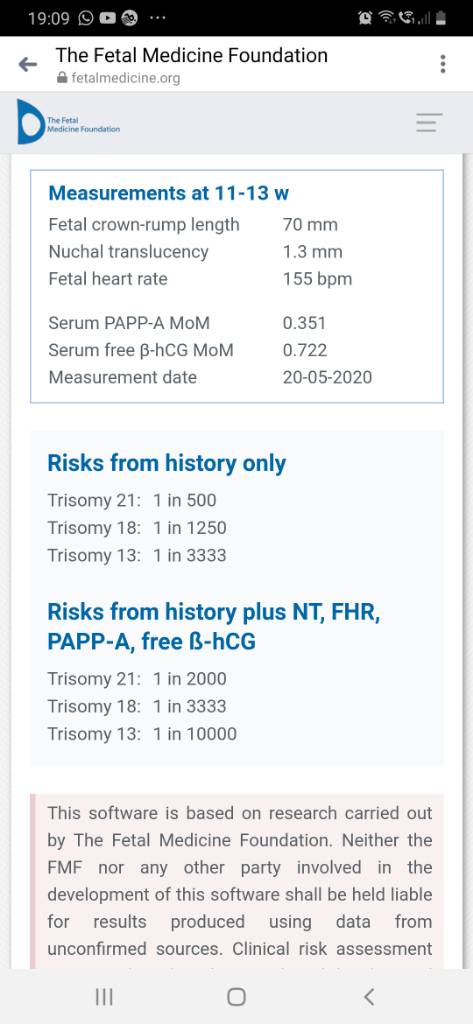Viewport: 473px width, 1024px height.
Task: Tap the Android back chevron
Action: point(369,997)
